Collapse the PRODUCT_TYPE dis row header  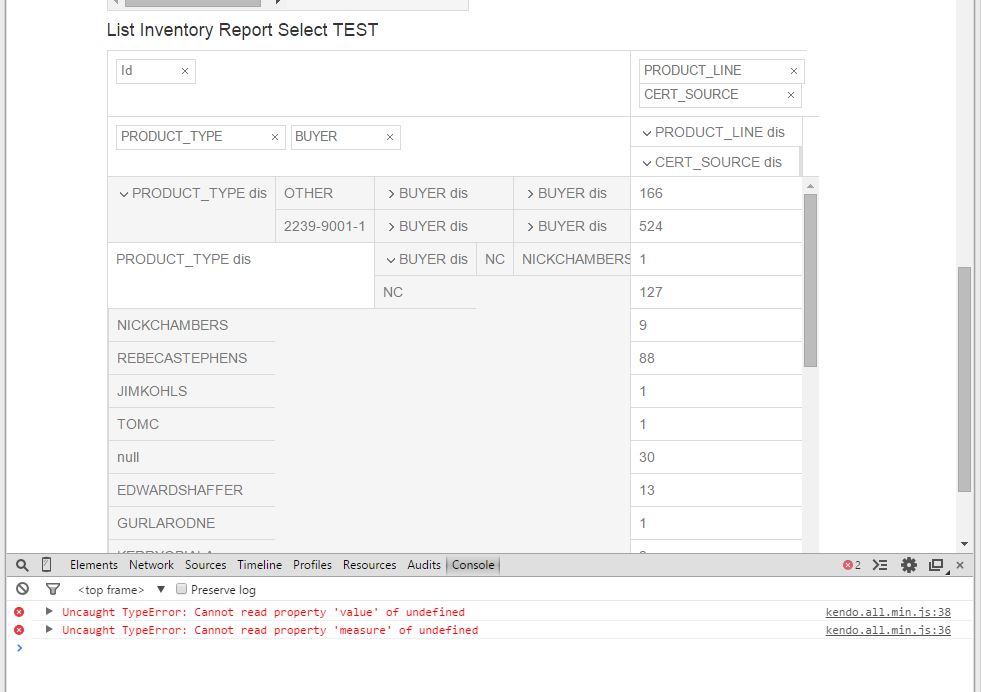click(x=124, y=194)
